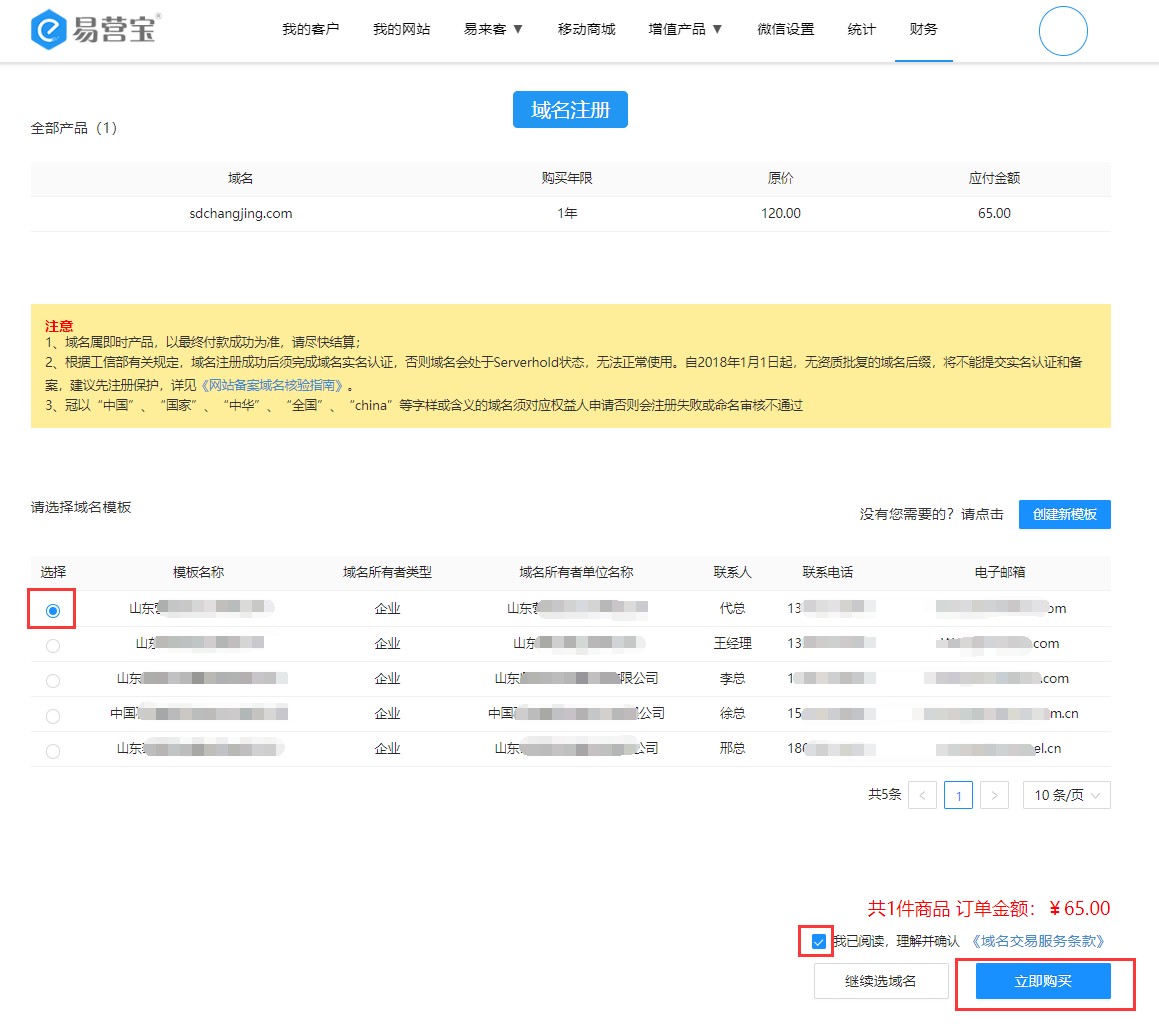The width and height of the screenshot is (1159, 1027).
Task: Select page number 1 in pagination
Action: (958, 795)
